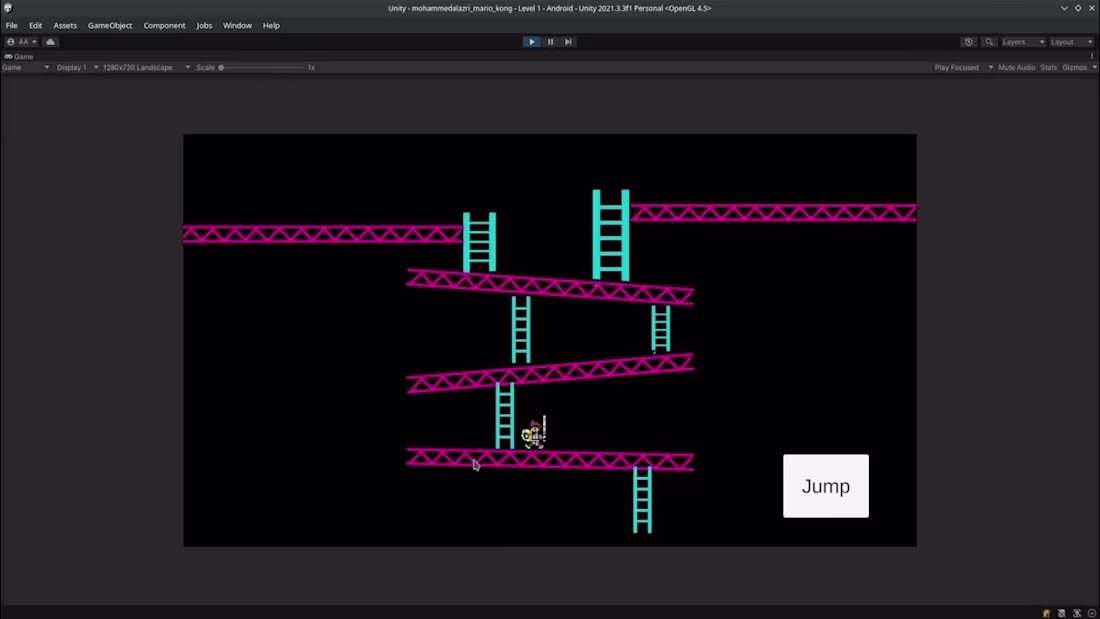Click the Search icon in toolbar

989,41
